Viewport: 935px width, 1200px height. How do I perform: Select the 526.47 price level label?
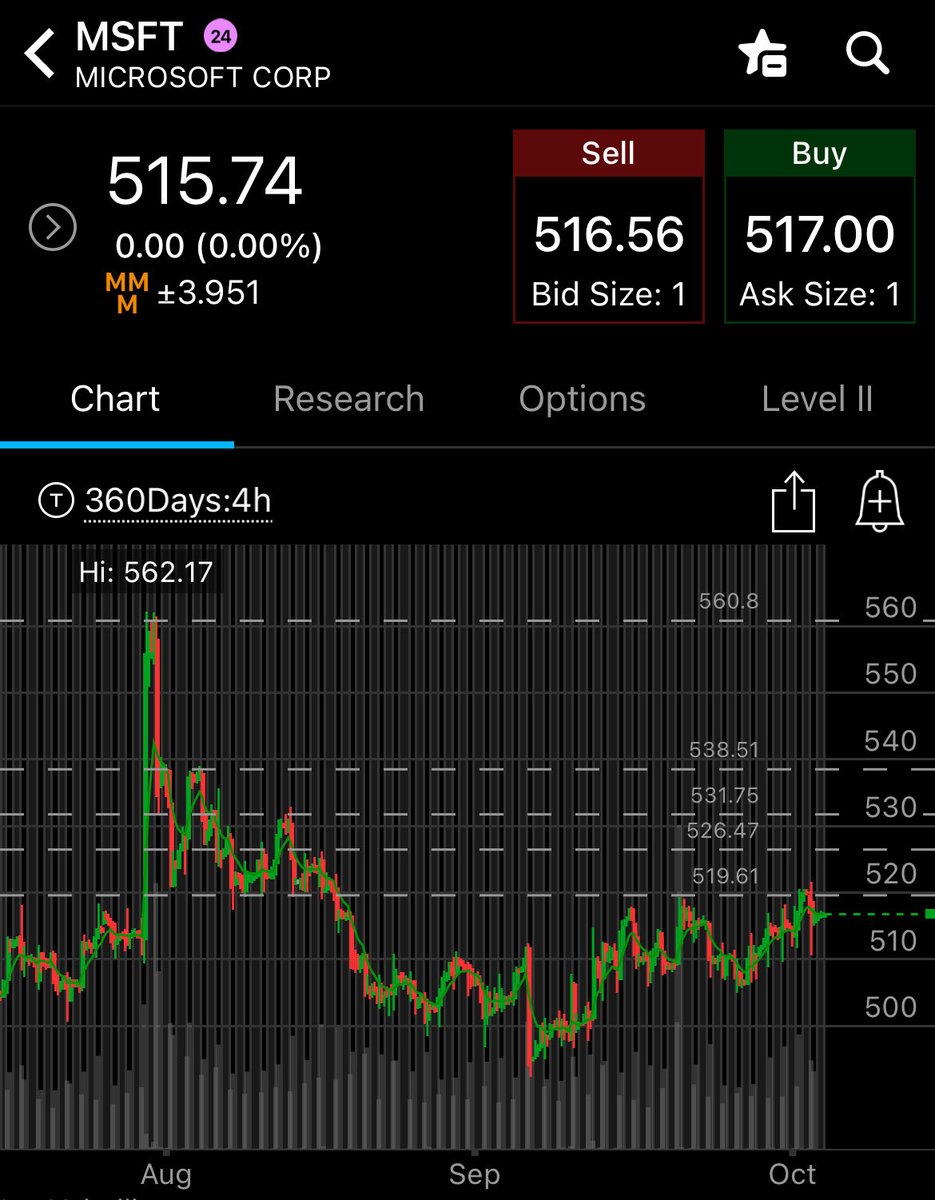[723, 831]
